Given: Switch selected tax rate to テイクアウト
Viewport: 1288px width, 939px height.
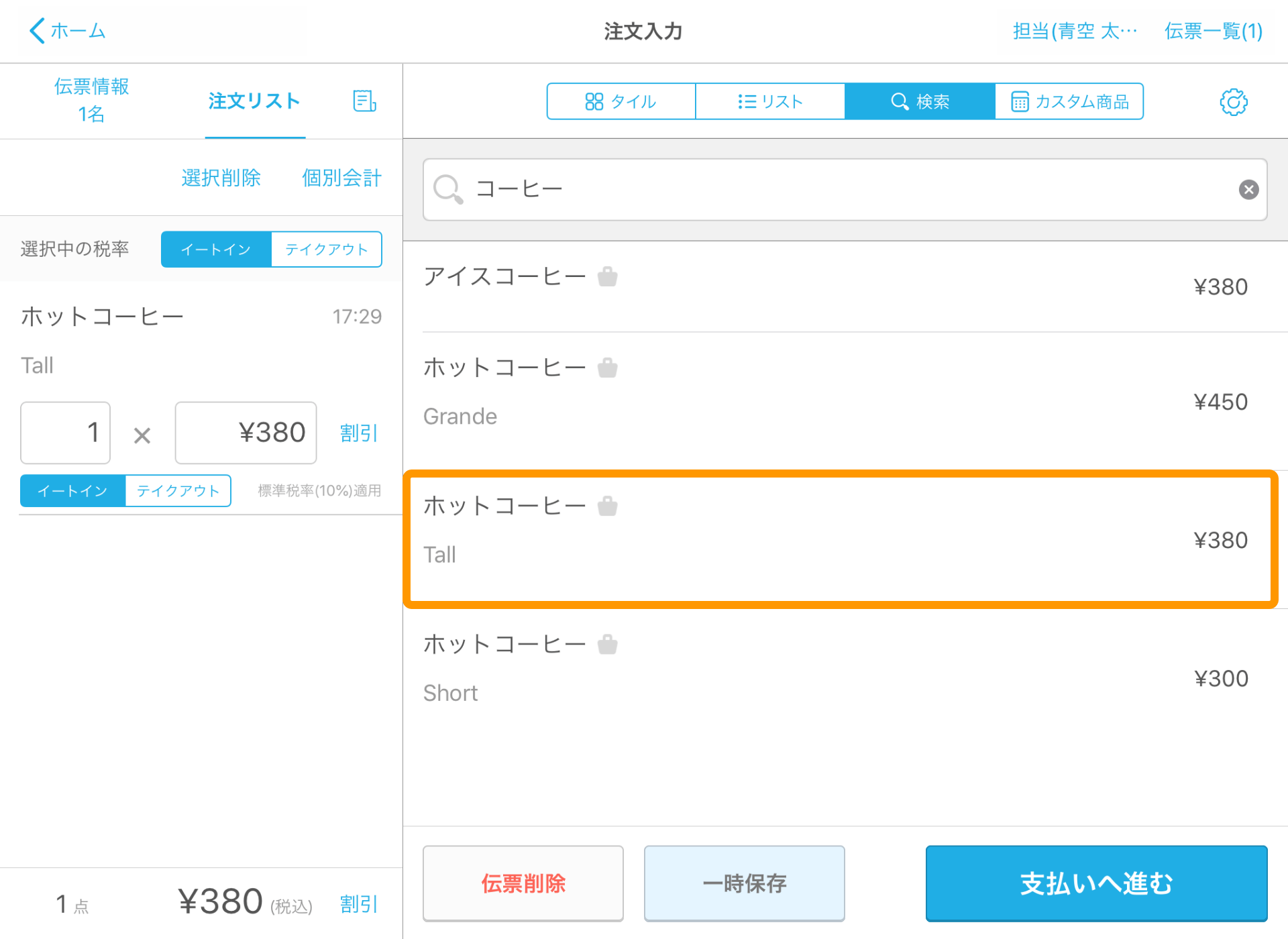Looking at the screenshot, I should pyautogui.click(x=326, y=249).
